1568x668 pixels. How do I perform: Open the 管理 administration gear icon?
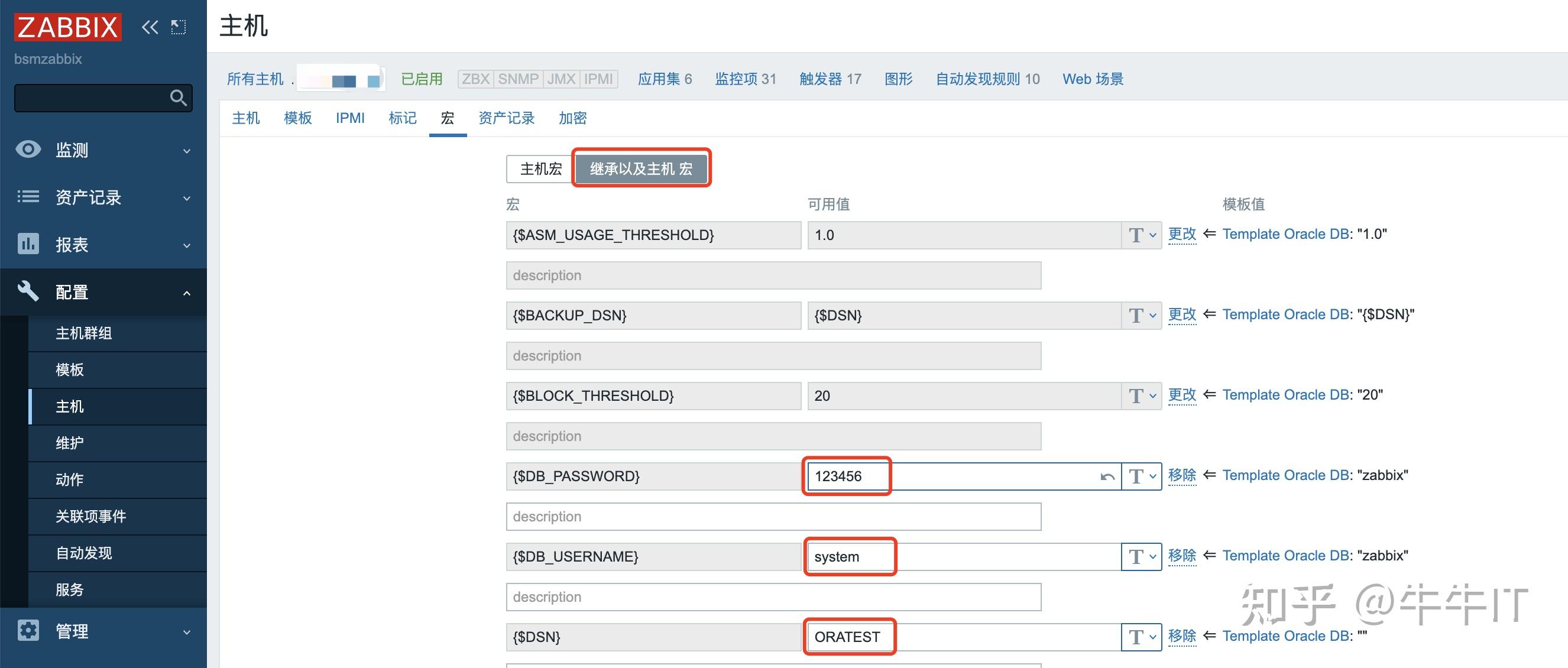tap(28, 631)
